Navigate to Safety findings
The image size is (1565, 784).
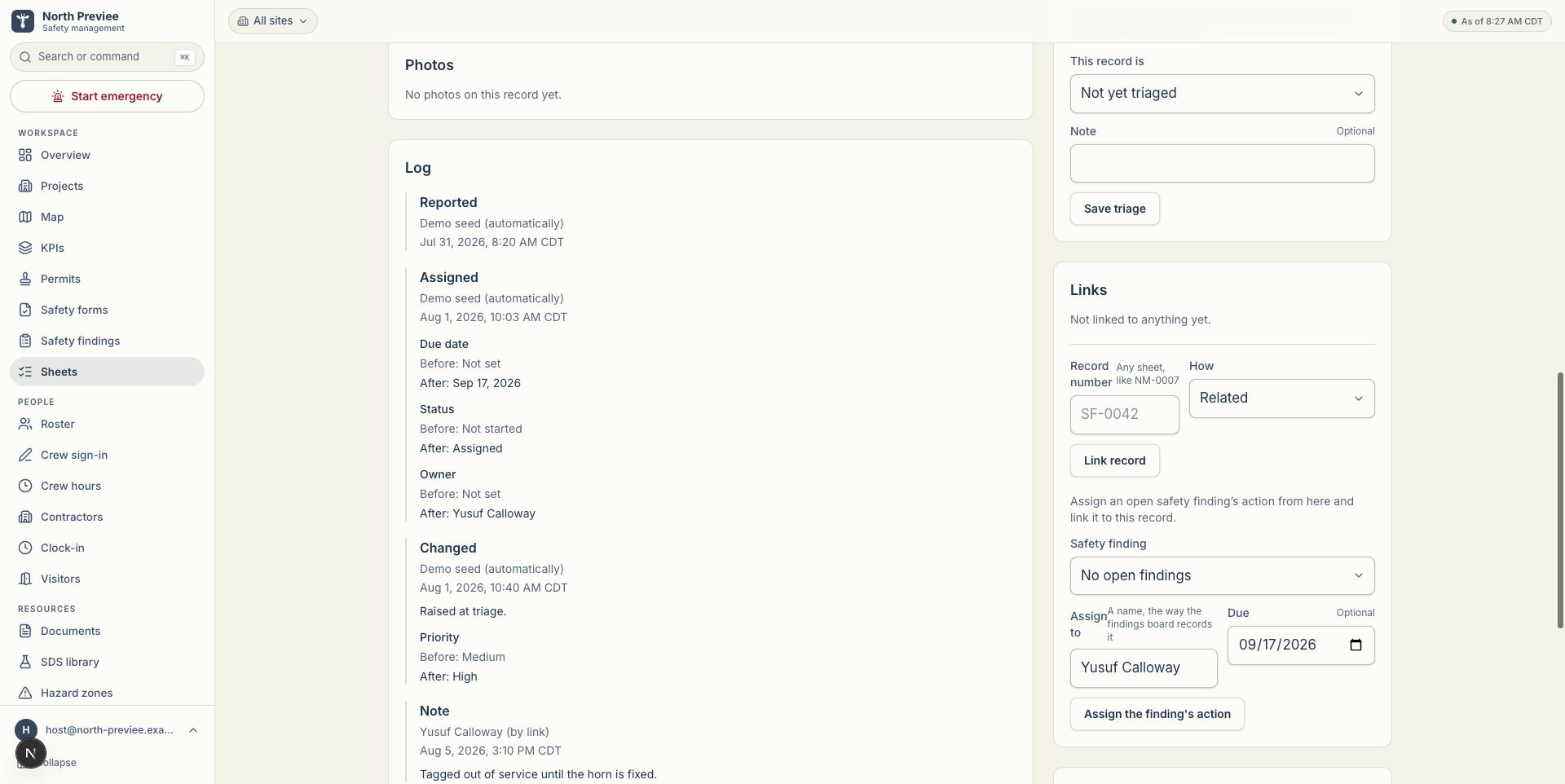(107, 341)
